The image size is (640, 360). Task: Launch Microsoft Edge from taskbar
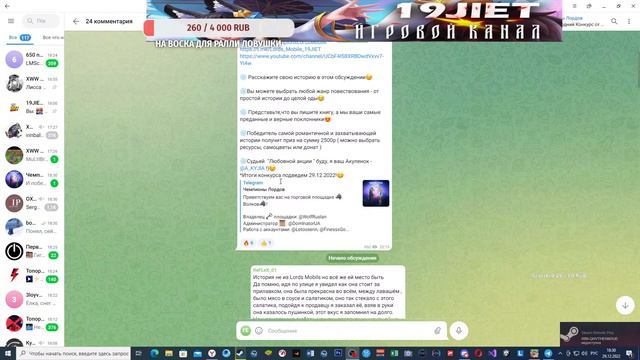coord(155,353)
